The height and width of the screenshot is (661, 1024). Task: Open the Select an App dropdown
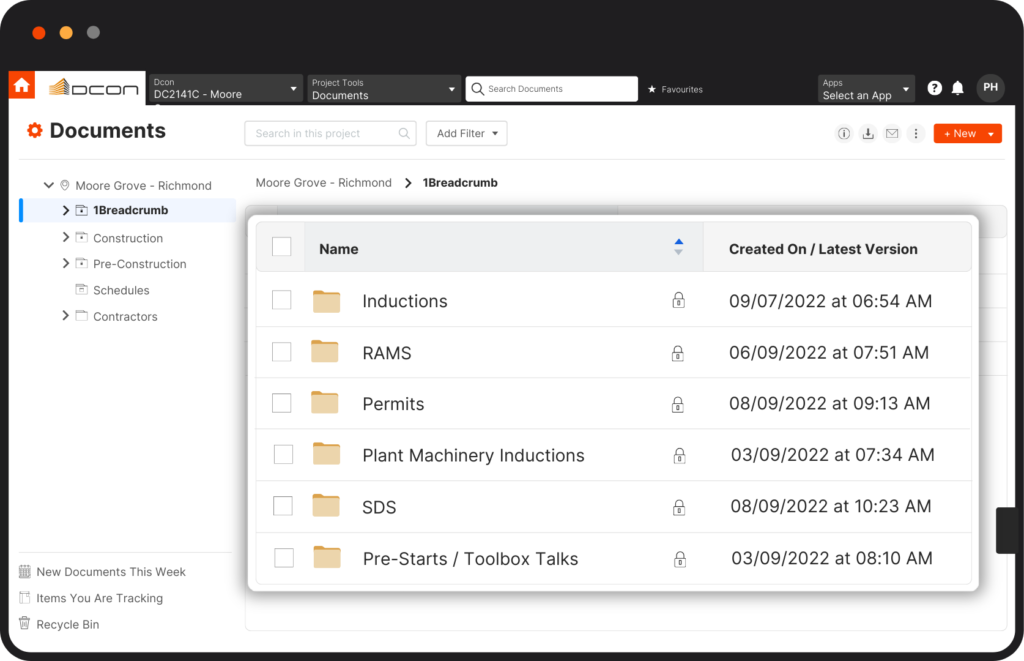click(866, 89)
